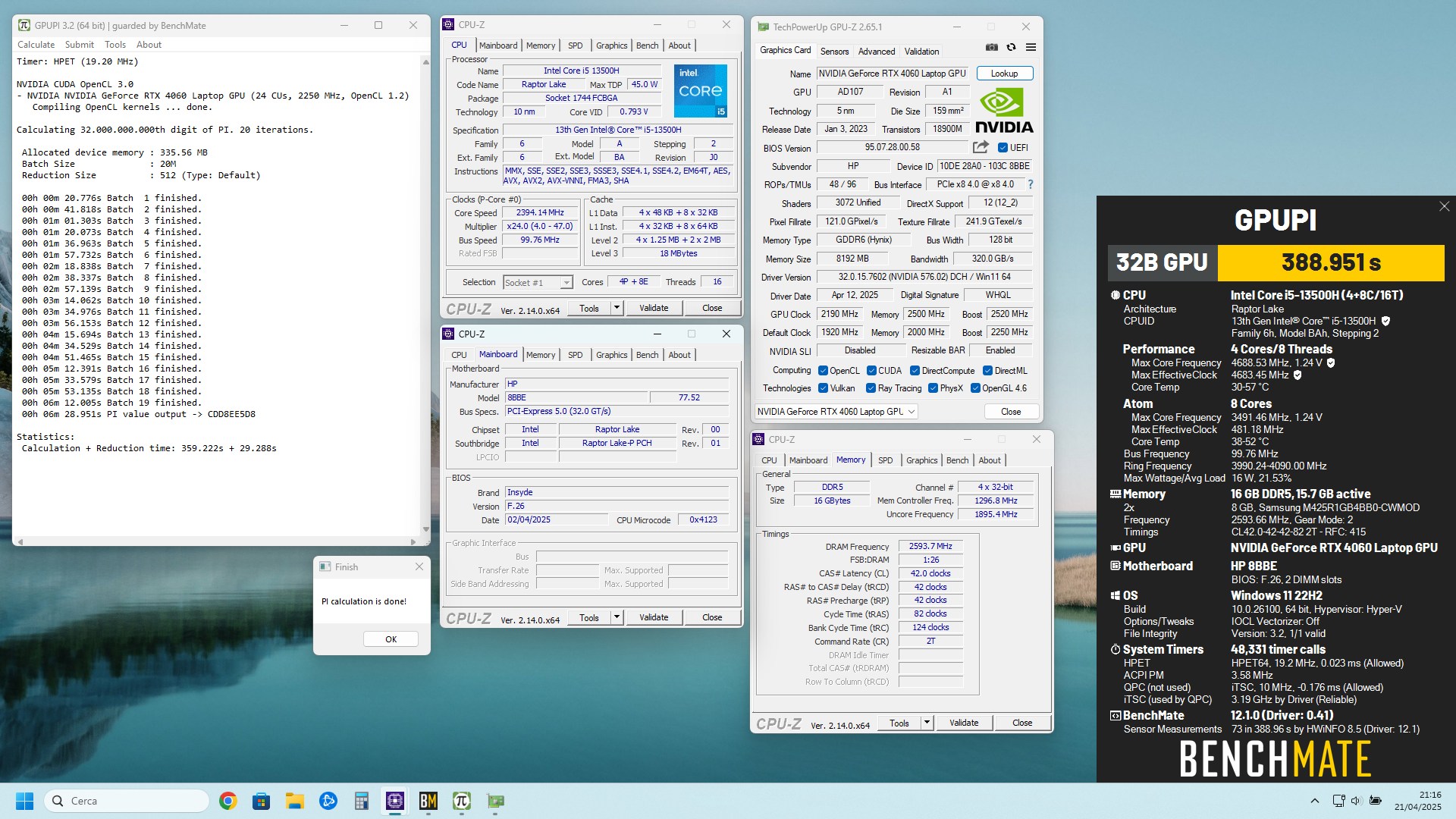Image resolution: width=1456 pixels, height=819 pixels.
Task: Open the Calculate menu in GPUPI
Action: (36, 45)
